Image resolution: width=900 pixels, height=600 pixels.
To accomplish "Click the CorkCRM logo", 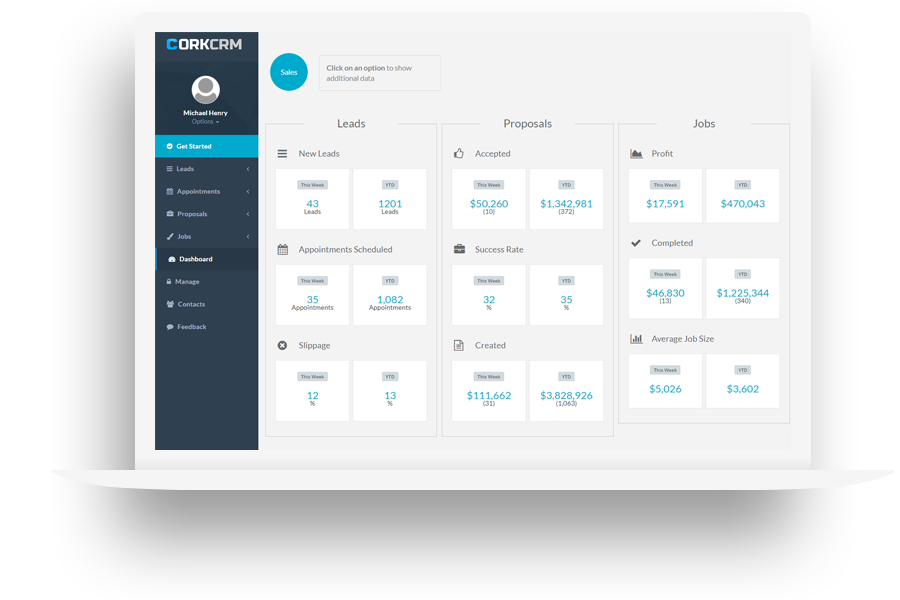I will 205,44.
